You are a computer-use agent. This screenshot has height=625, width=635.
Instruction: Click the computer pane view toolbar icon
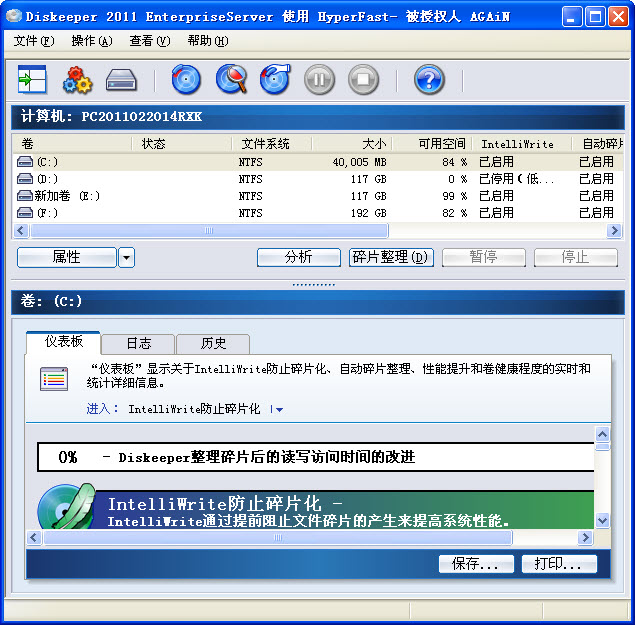tap(32, 79)
